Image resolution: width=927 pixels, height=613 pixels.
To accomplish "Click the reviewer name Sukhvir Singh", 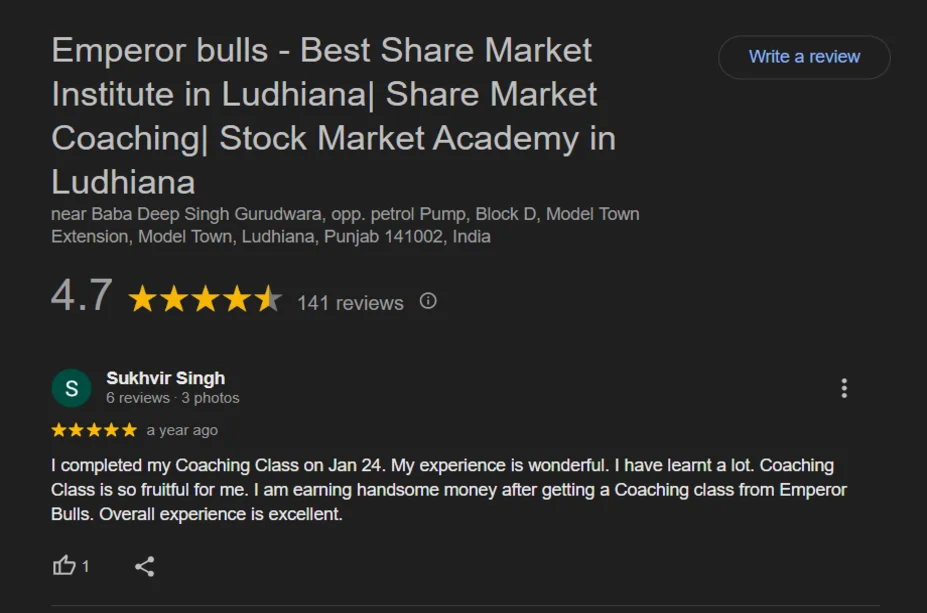I will coord(165,378).
